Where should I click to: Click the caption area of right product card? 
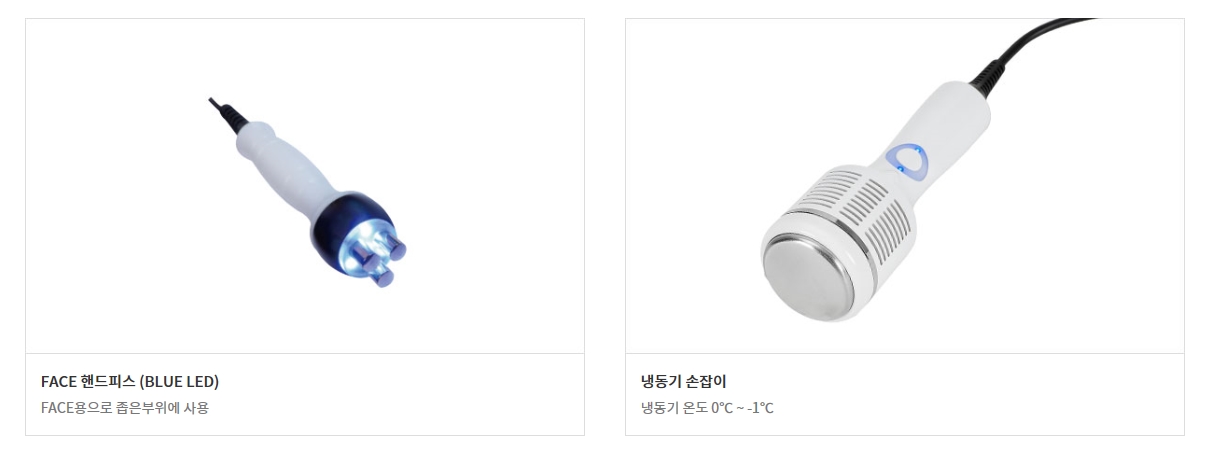(x=905, y=394)
